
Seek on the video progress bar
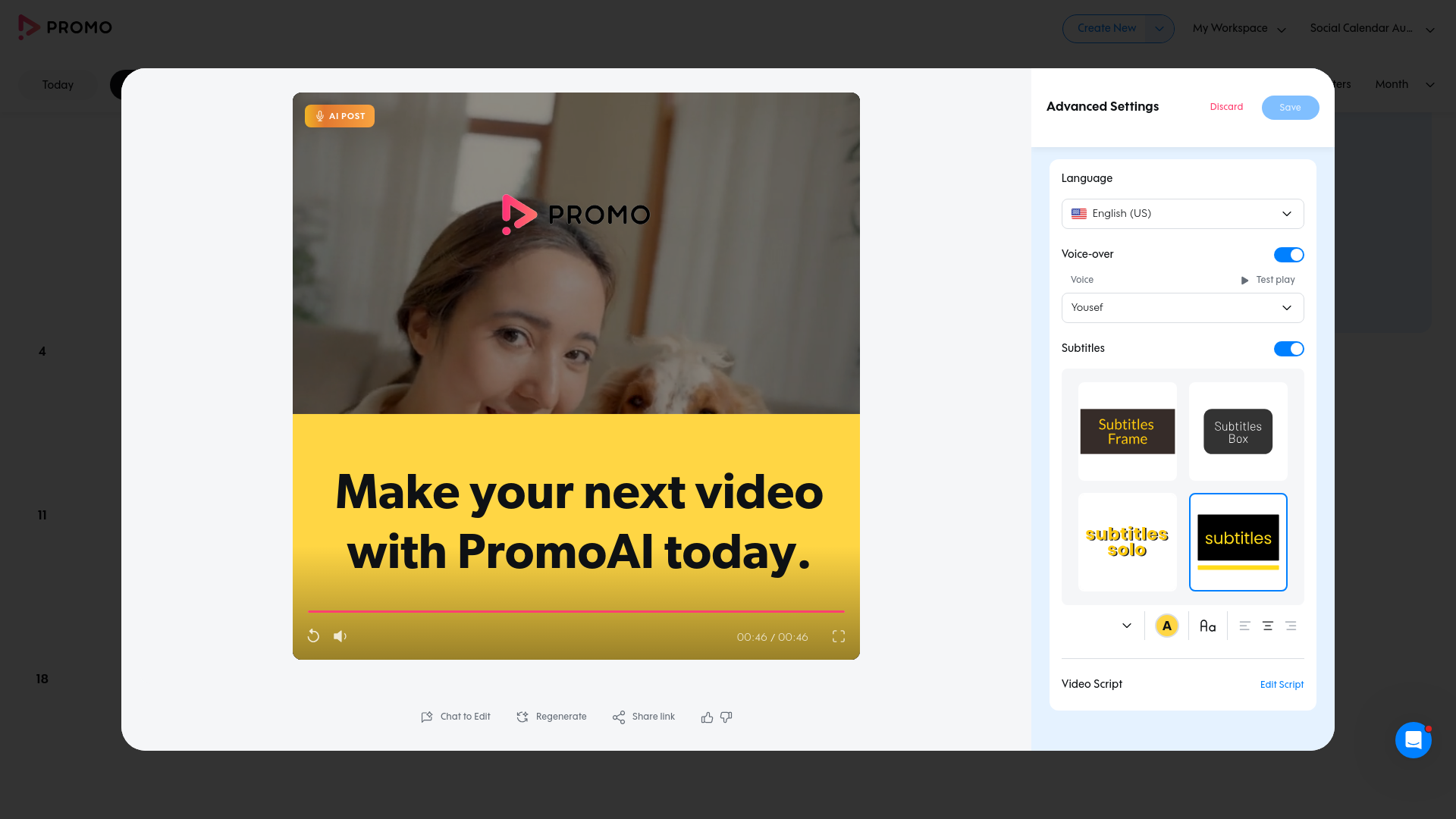point(576,611)
